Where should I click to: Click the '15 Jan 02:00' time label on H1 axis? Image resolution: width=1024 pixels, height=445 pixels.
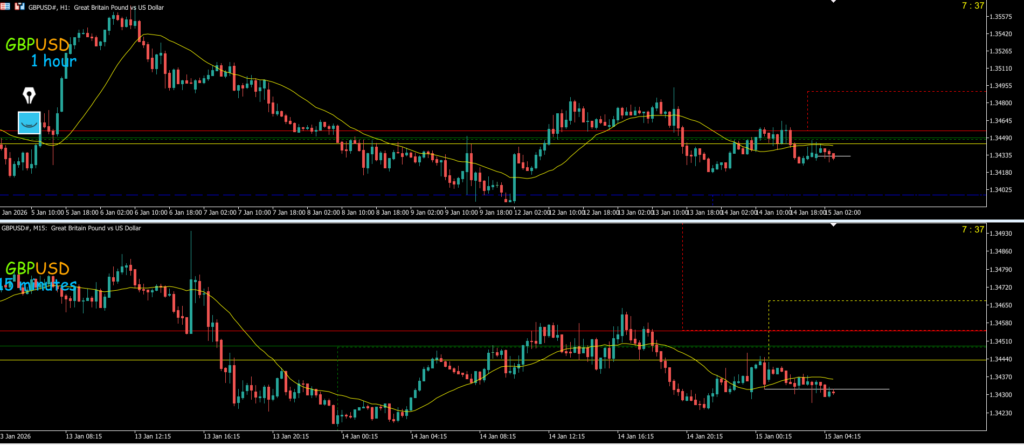[x=844, y=212]
